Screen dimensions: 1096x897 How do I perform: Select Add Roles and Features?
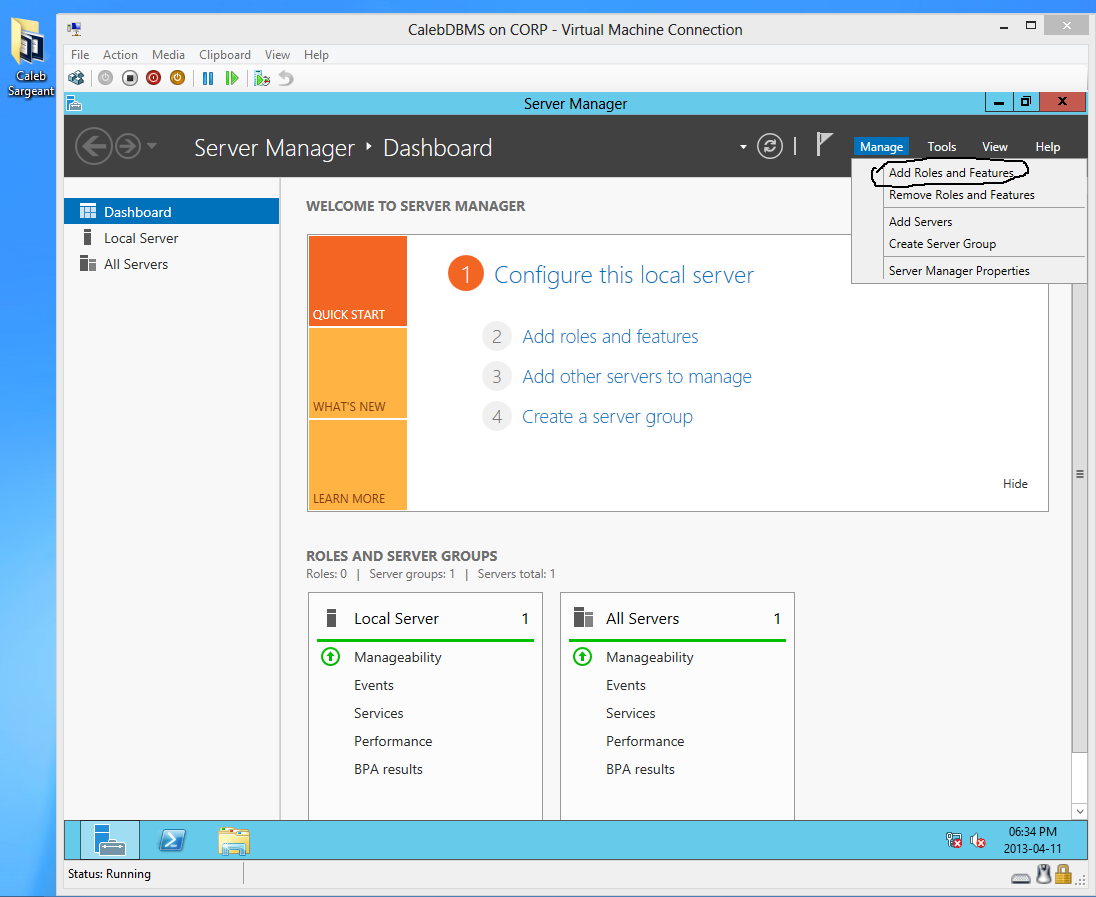click(x=951, y=173)
